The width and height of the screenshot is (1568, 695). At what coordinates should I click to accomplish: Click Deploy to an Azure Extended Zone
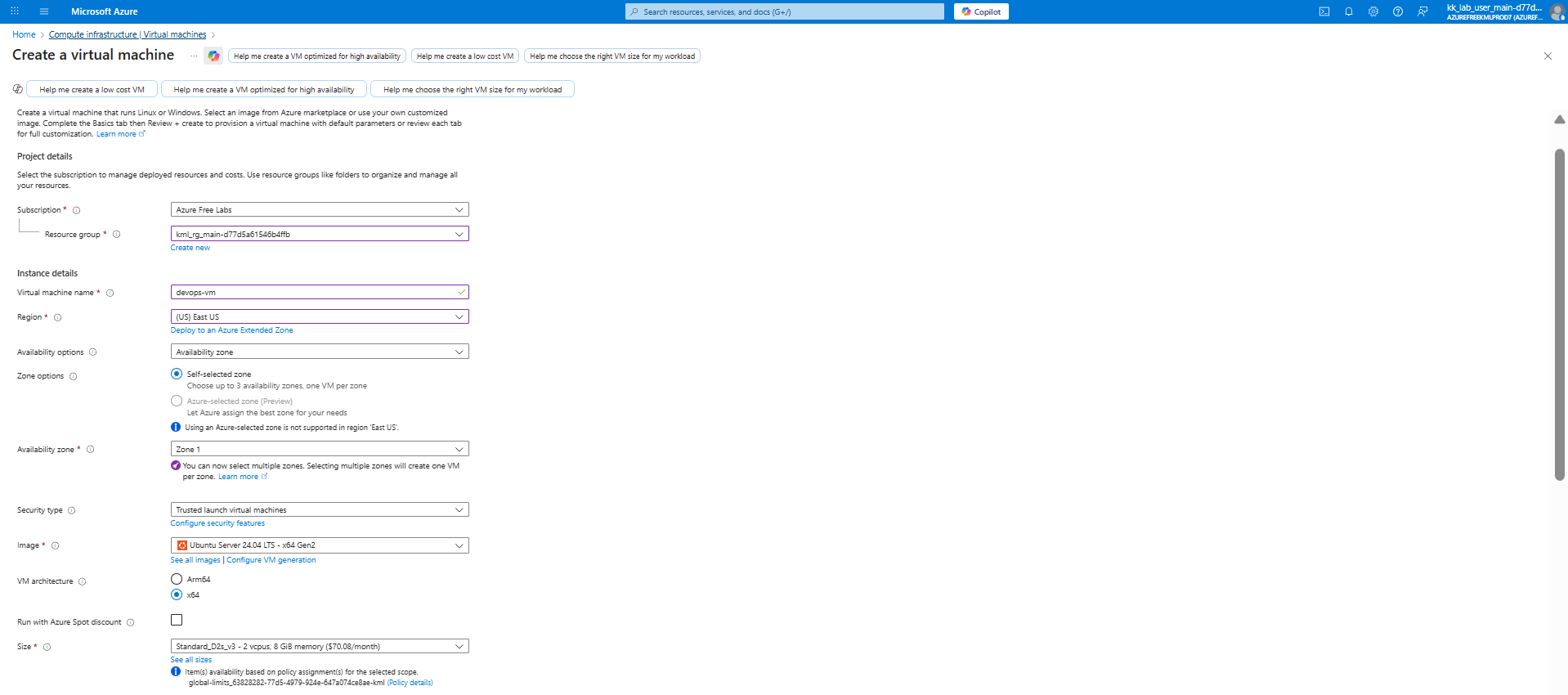click(231, 330)
